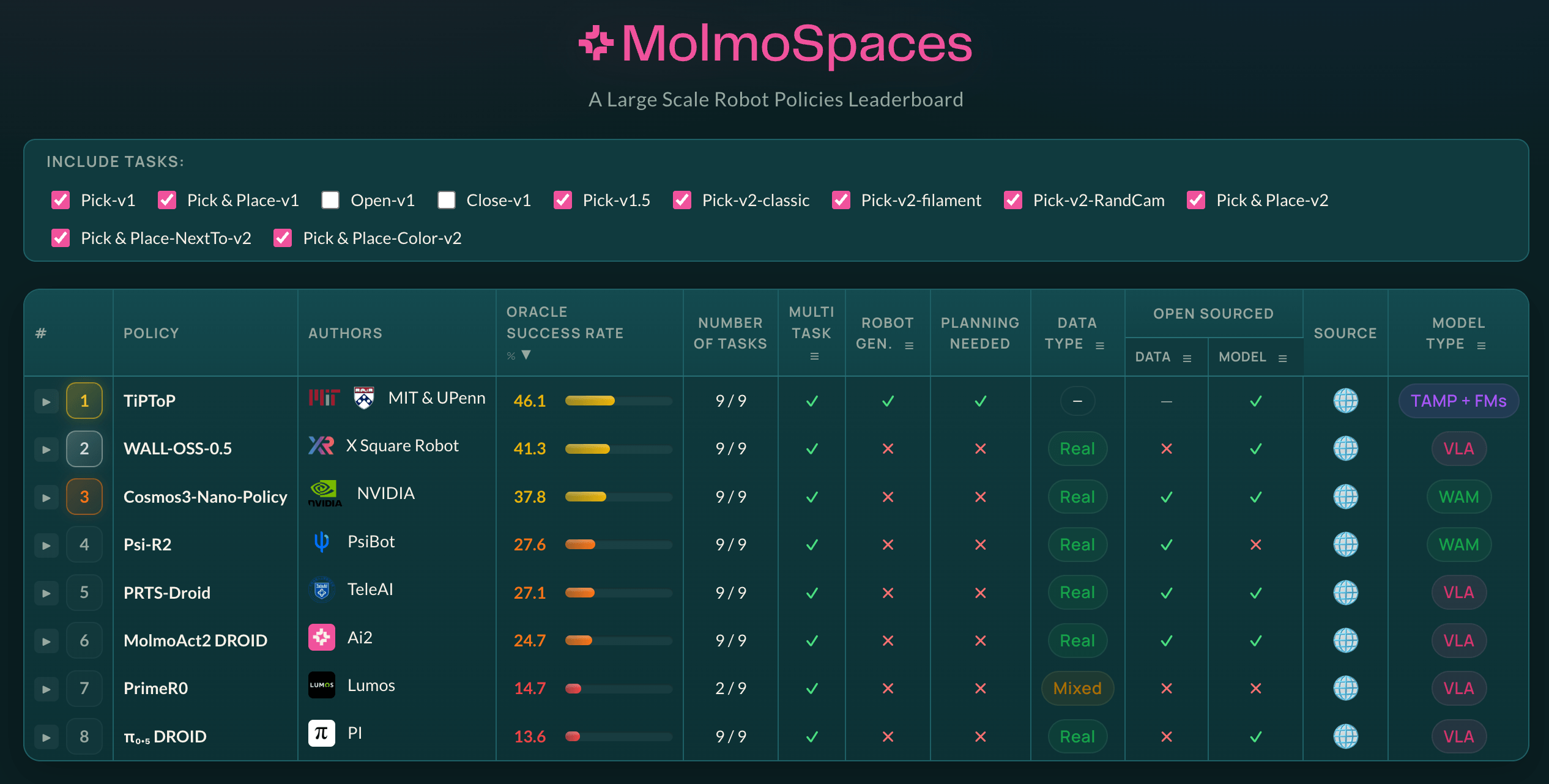The height and width of the screenshot is (784, 1549).
Task: Click the Lumos logo
Action: coord(321,685)
